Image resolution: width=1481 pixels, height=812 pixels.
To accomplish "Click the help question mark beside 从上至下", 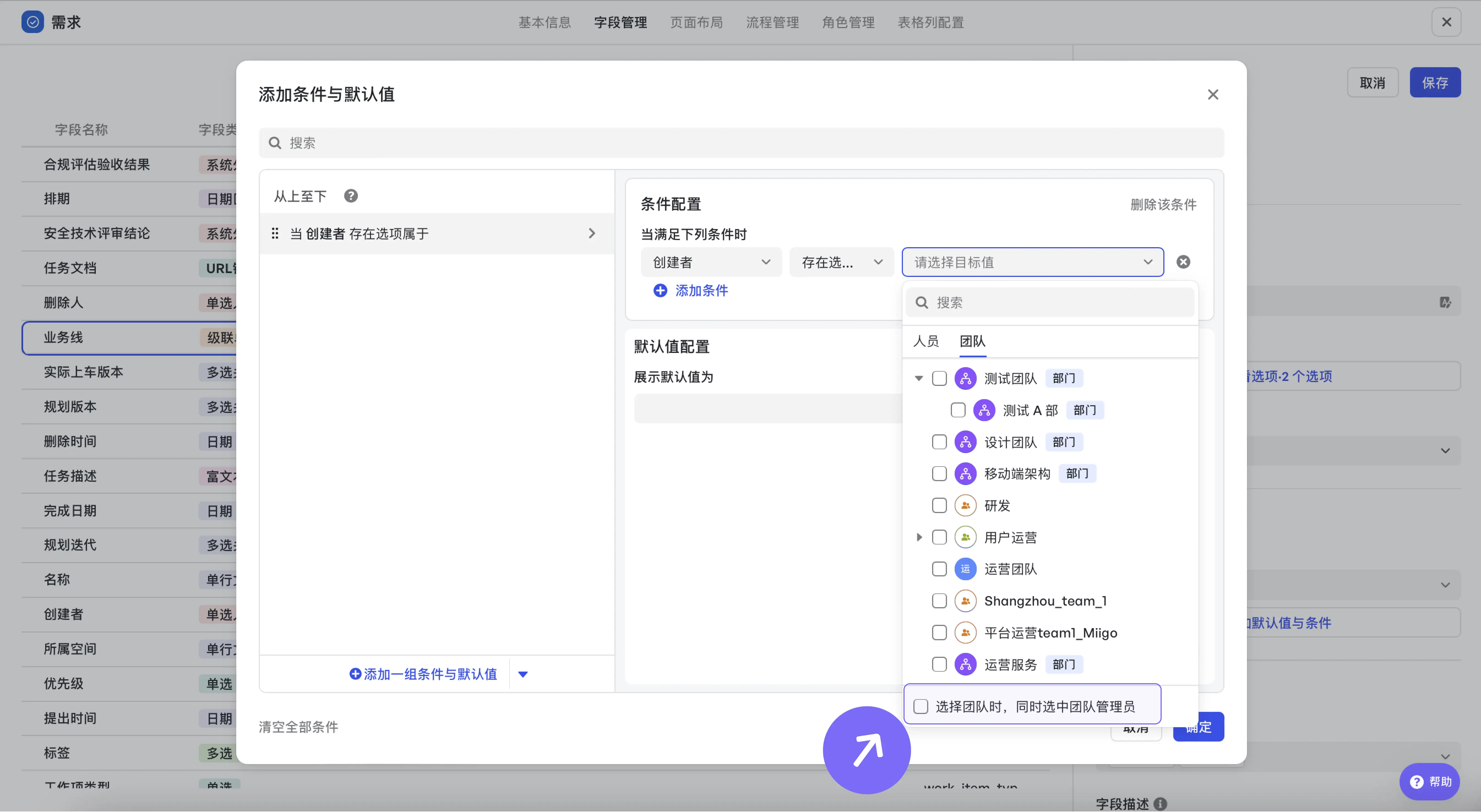I will (x=351, y=196).
